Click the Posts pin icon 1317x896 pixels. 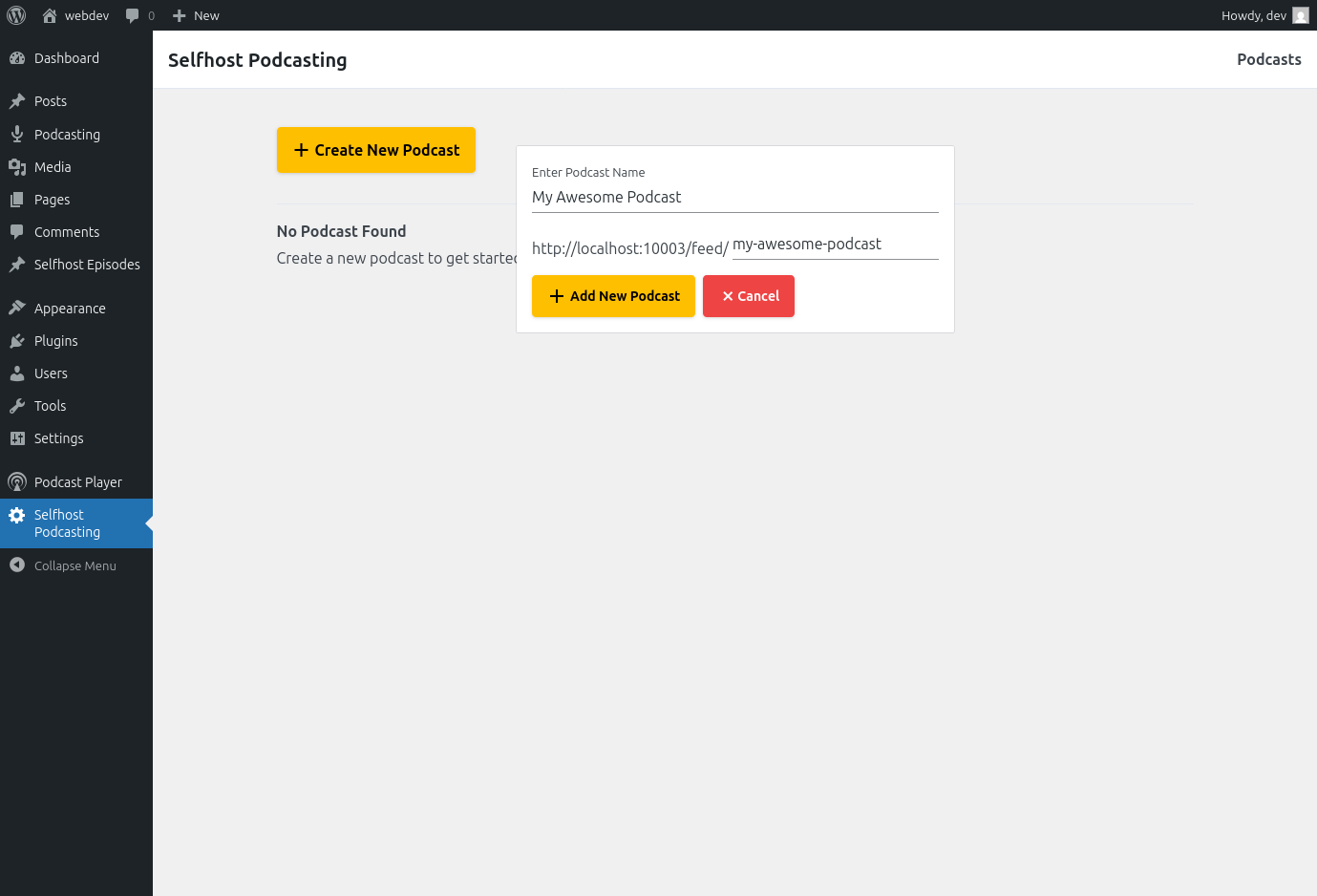[17, 101]
